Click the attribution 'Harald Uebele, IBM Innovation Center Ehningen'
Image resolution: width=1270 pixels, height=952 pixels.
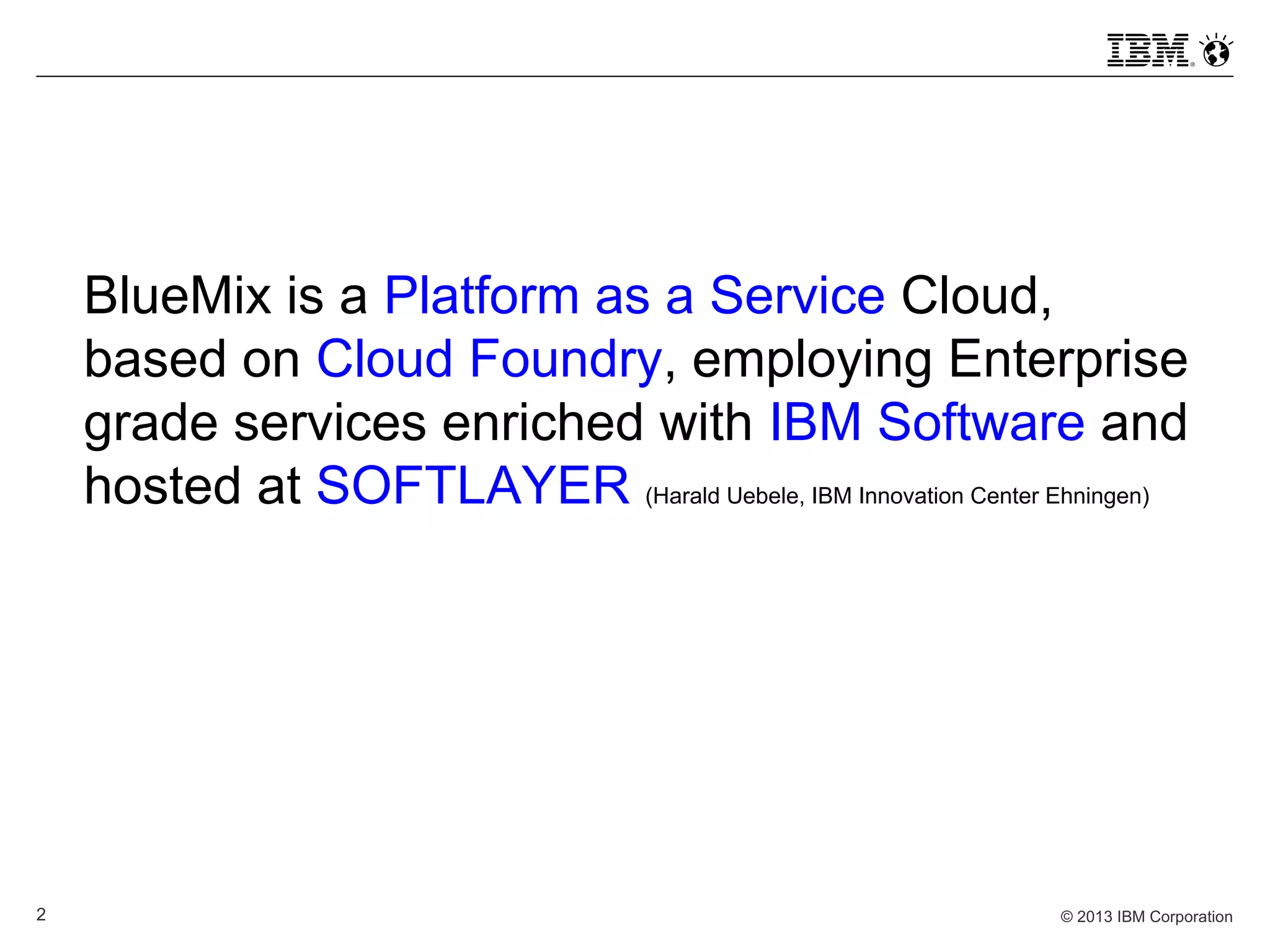pos(897,496)
